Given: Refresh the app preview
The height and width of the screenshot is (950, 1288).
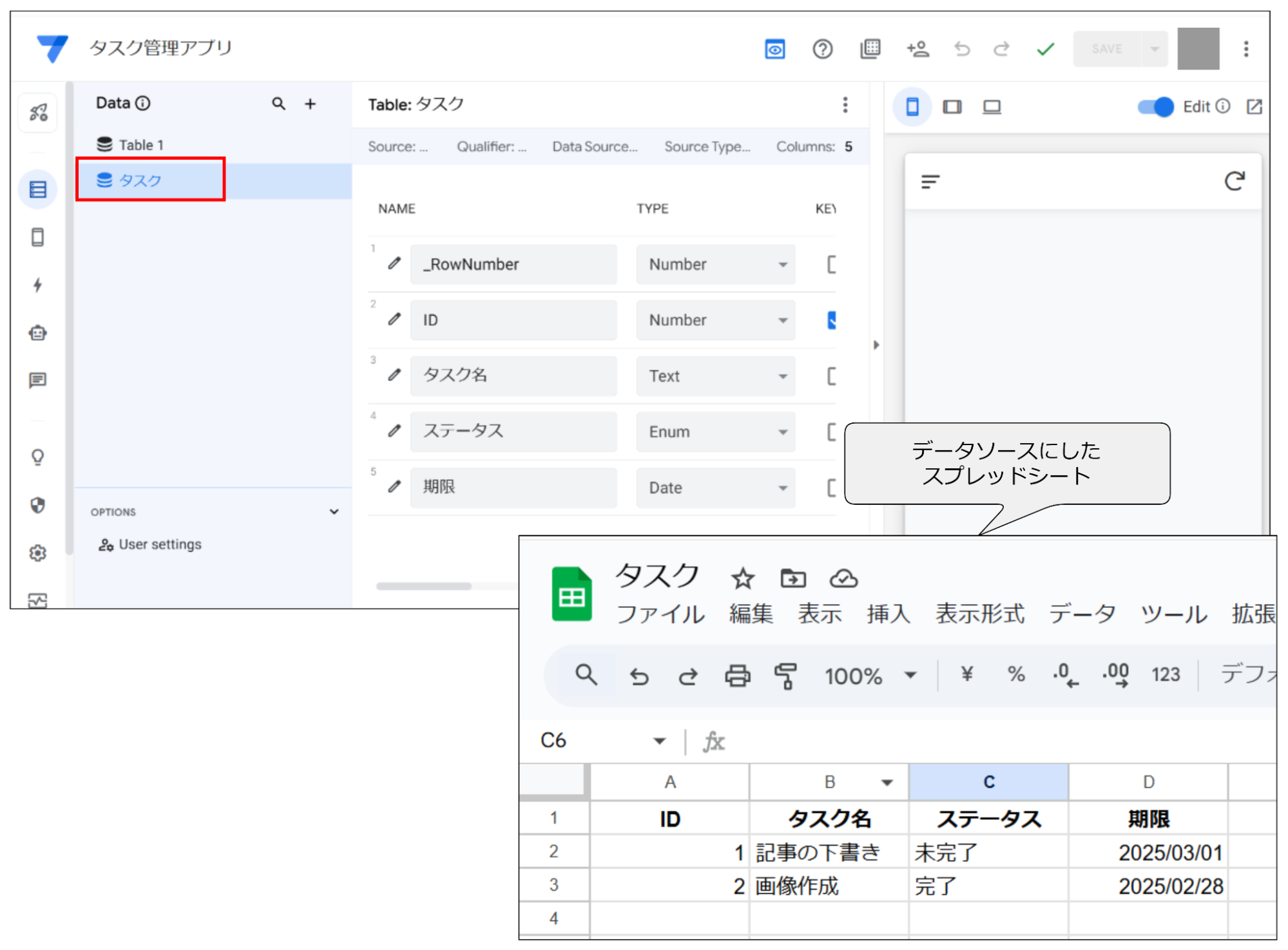Looking at the screenshot, I should [x=1234, y=182].
